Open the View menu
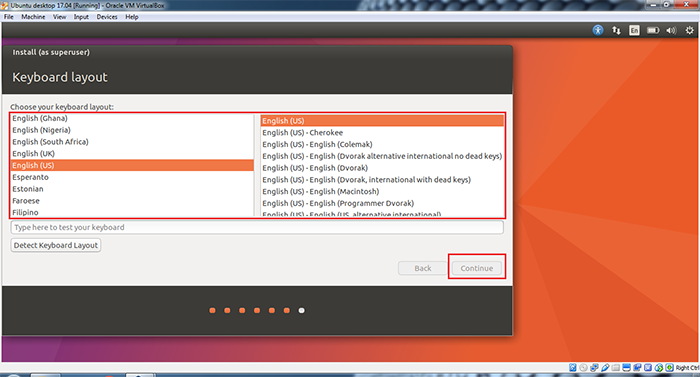700x377 pixels. coord(59,17)
